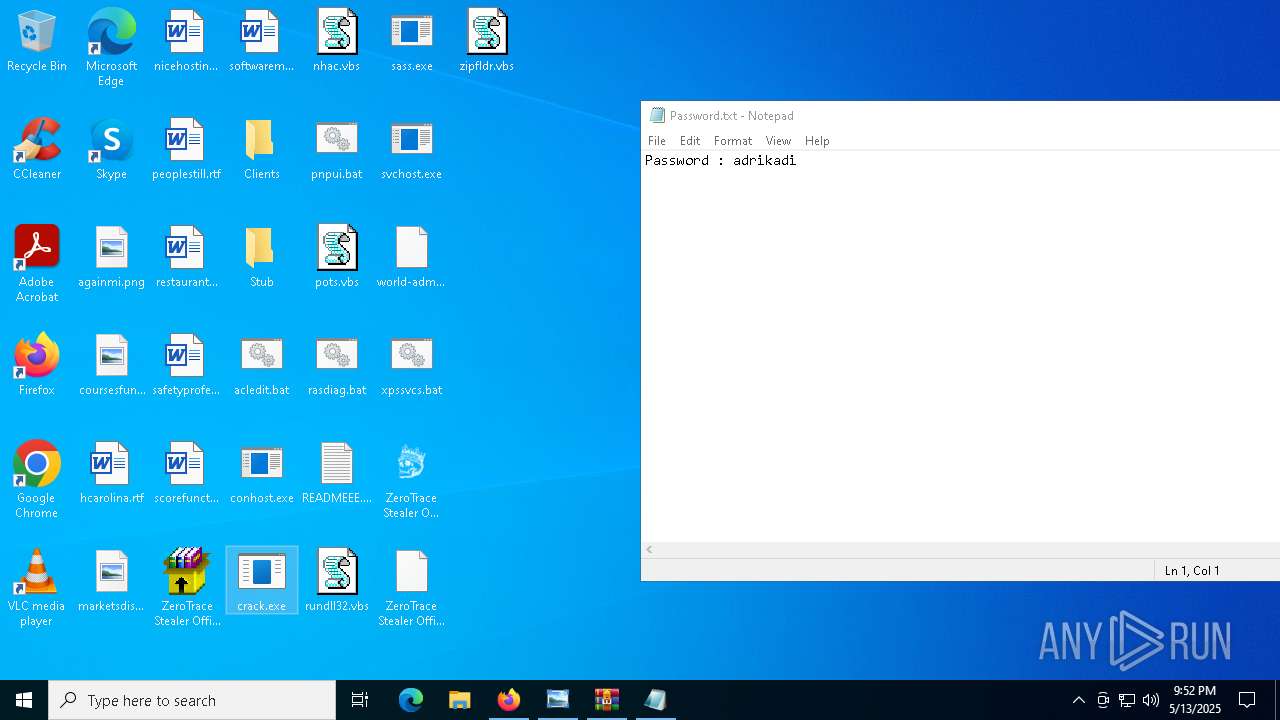This screenshot has height=720, width=1280.
Task: Select the sass.exe desktop file
Action: [411, 42]
